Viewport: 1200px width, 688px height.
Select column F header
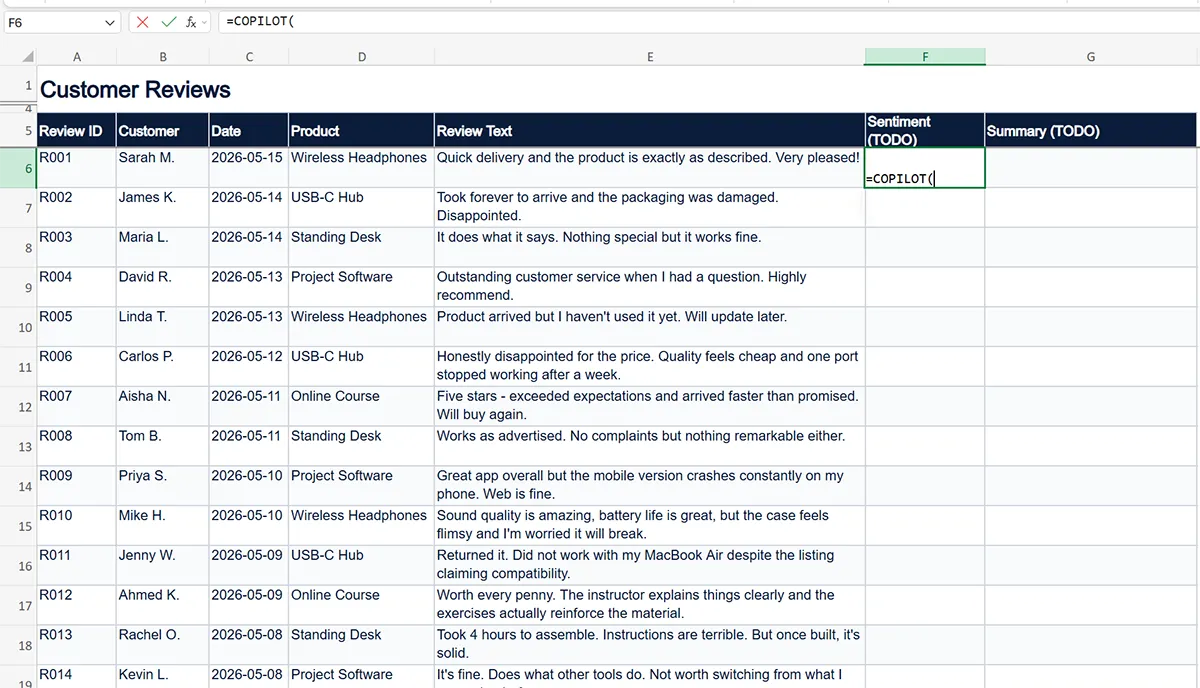click(925, 57)
